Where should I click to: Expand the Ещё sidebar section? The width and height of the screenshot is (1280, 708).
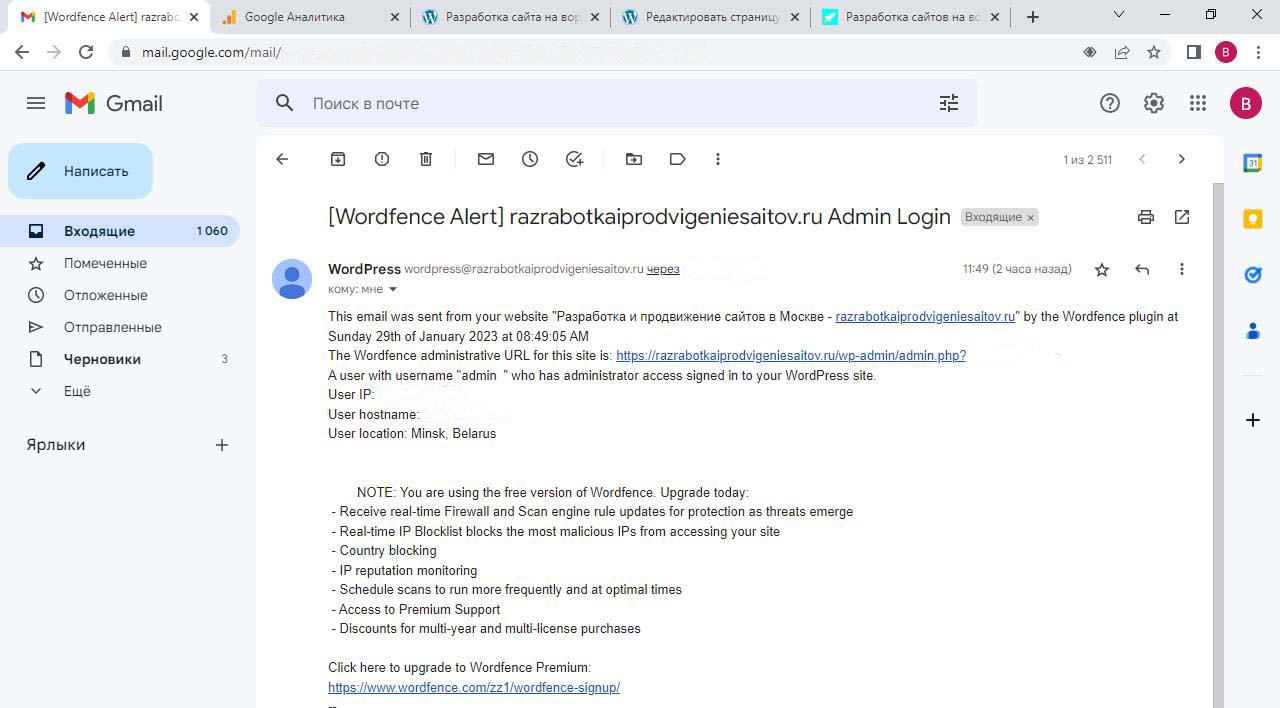point(77,391)
